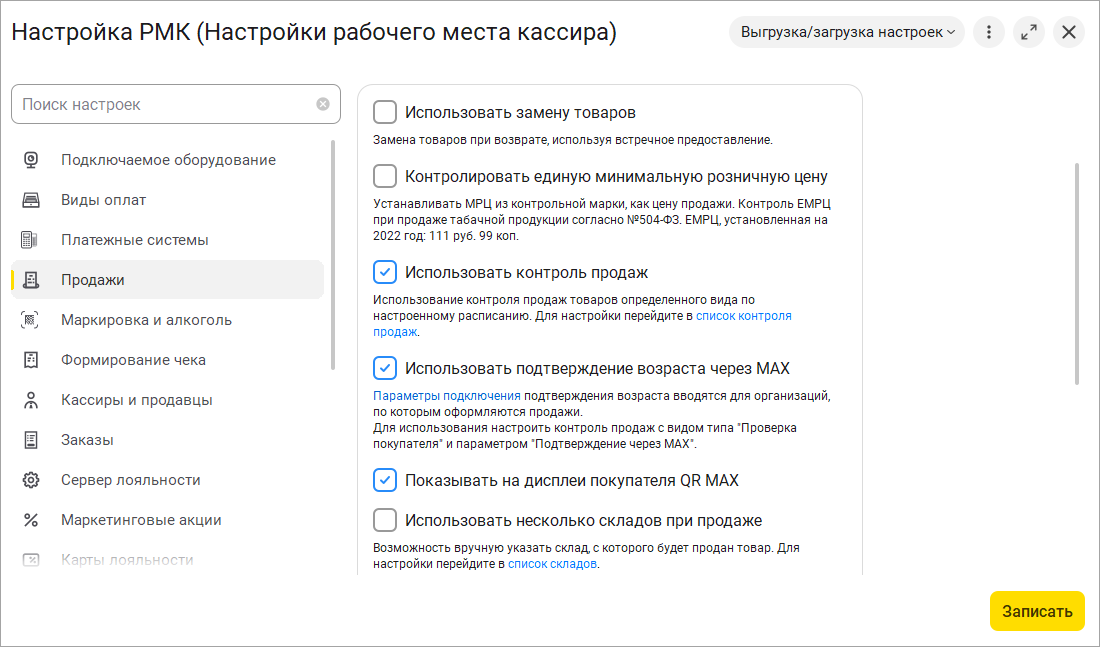Follow the Параметры подключения link
1100x647 pixels.
click(446, 395)
